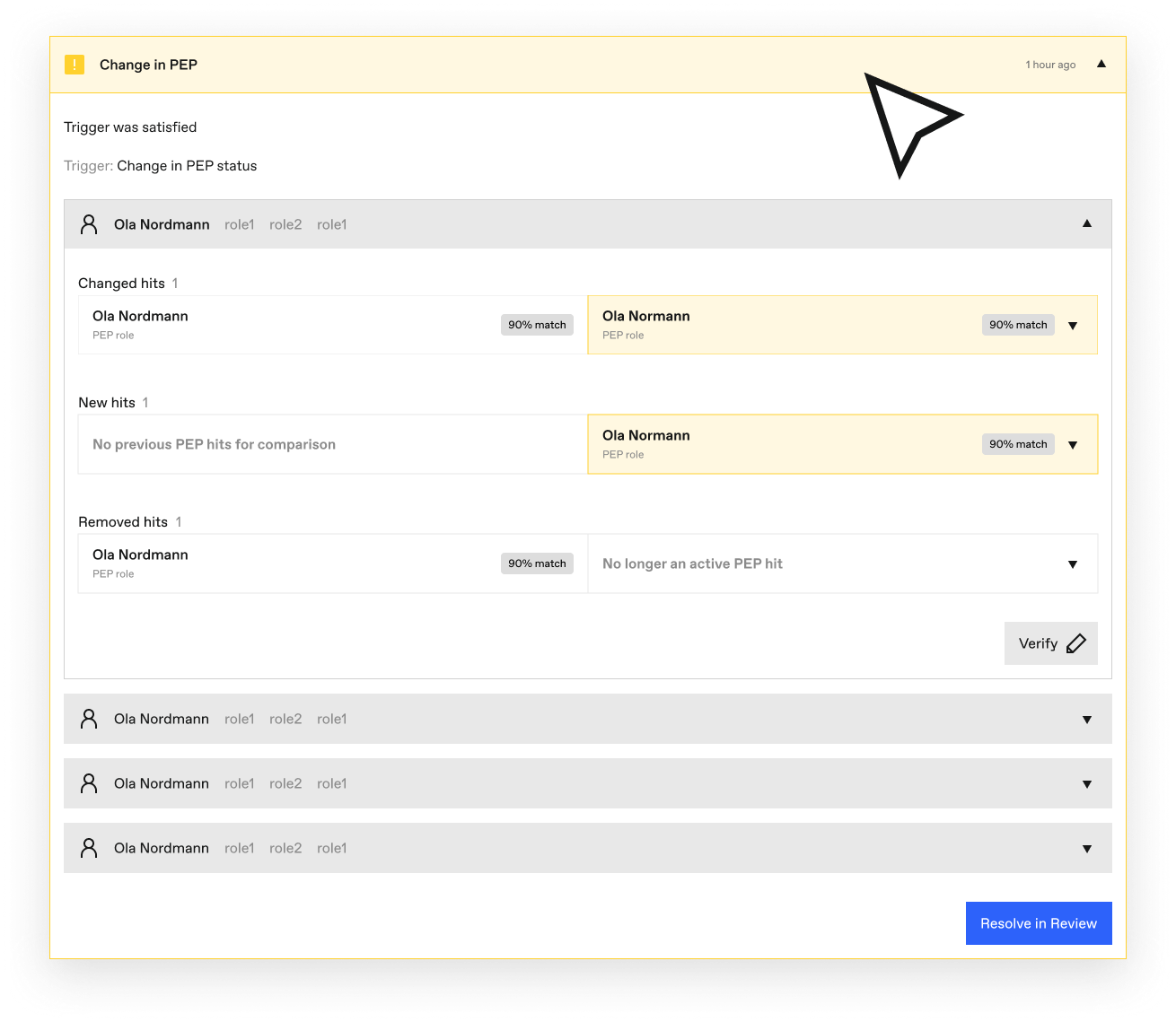Click the Verify button
The height and width of the screenshot is (1022, 1176).
click(x=1051, y=643)
